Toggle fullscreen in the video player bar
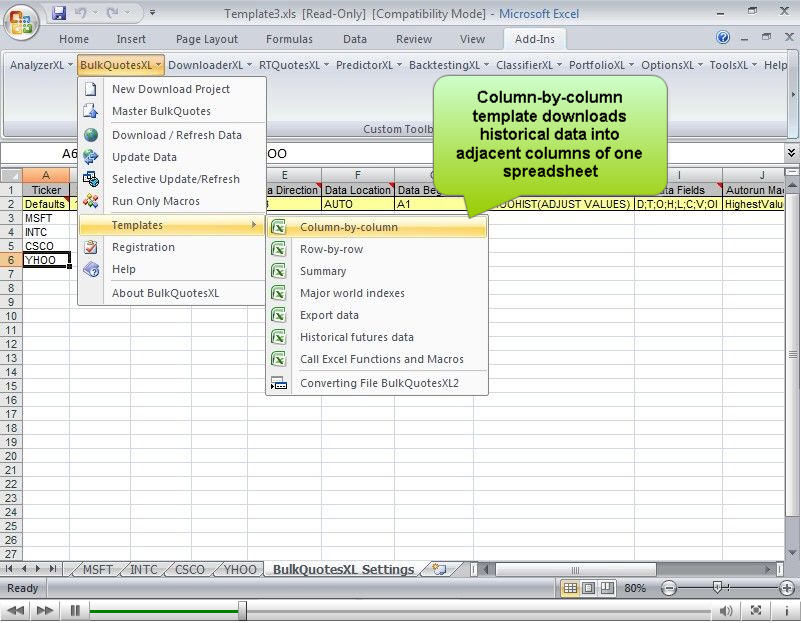The height and width of the screenshot is (623, 801). (756, 610)
